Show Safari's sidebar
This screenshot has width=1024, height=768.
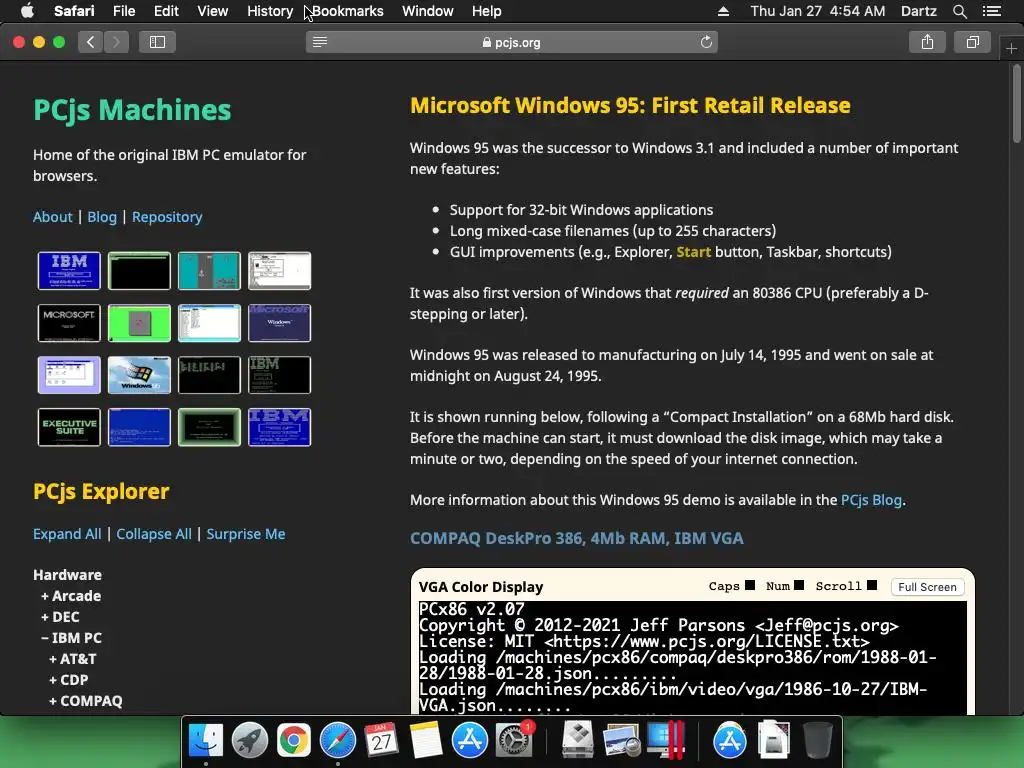[x=157, y=42]
